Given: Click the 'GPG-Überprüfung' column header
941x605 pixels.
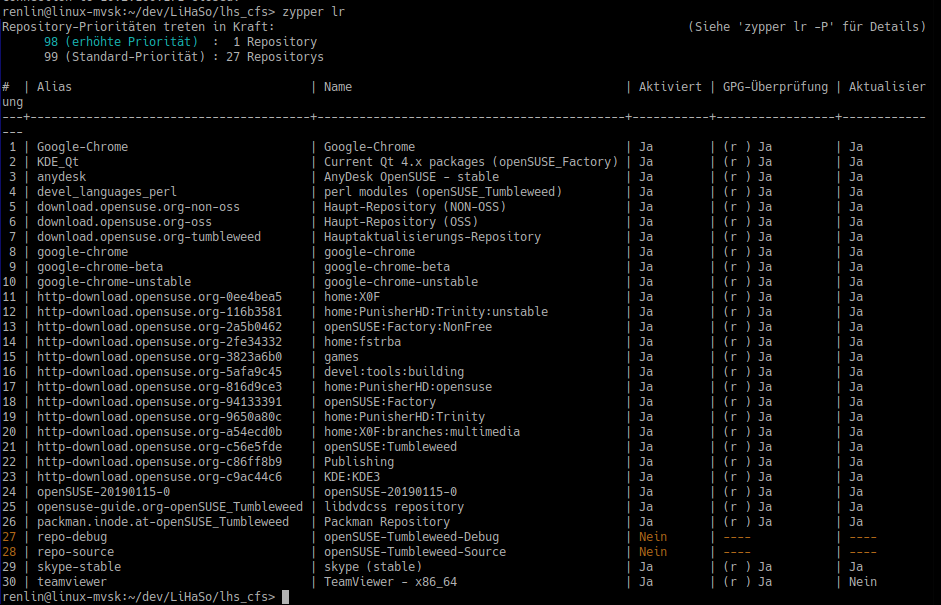Looking at the screenshot, I should click(775, 86).
